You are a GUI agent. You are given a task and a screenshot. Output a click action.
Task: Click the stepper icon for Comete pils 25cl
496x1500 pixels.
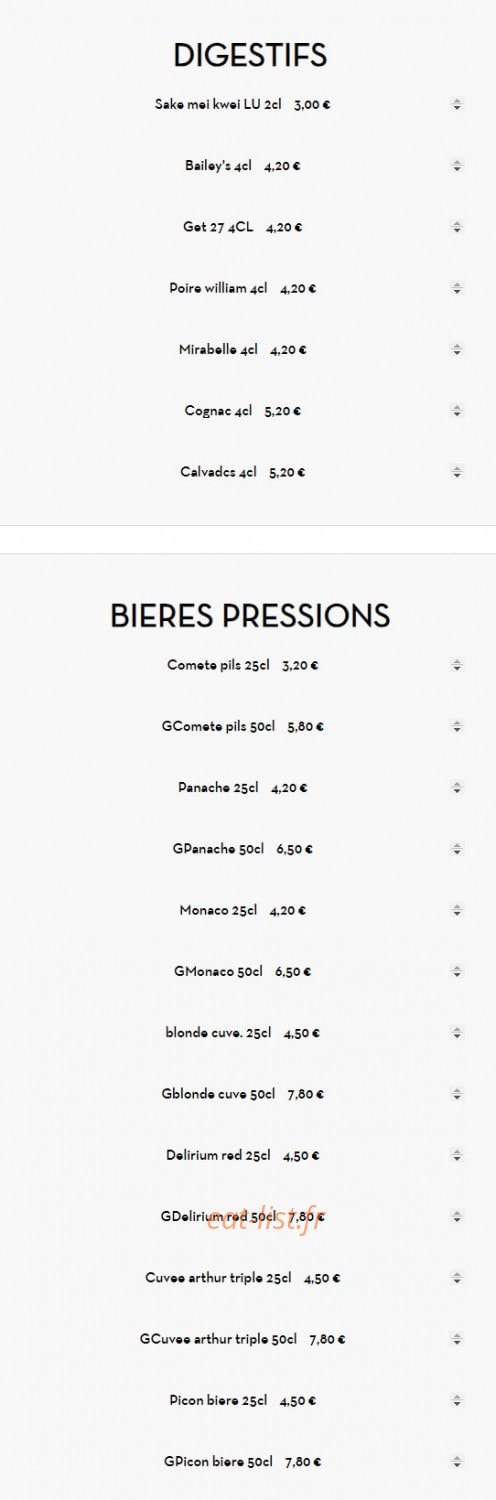457,664
